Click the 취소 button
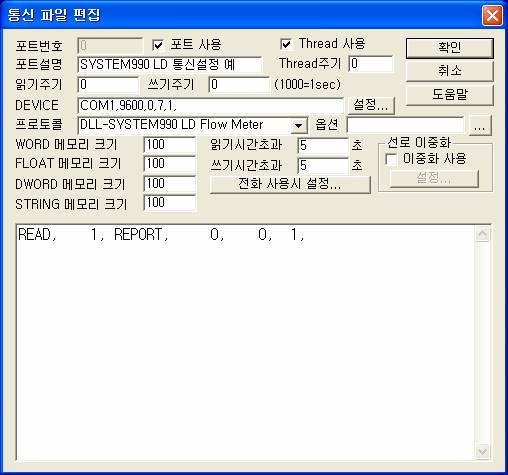 pyautogui.click(x=449, y=71)
